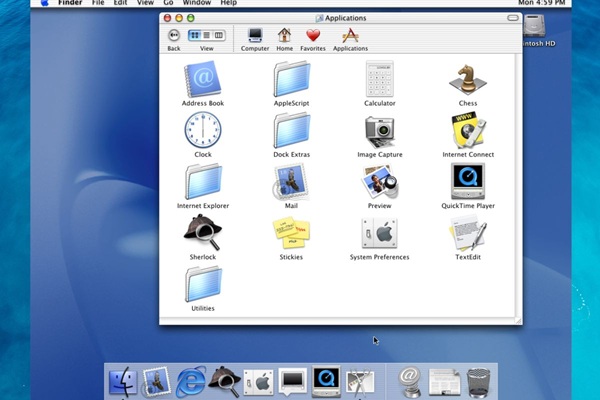Image resolution: width=600 pixels, height=400 pixels.
Task: Switch to icon view in the View control
Action: [x=195, y=35]
